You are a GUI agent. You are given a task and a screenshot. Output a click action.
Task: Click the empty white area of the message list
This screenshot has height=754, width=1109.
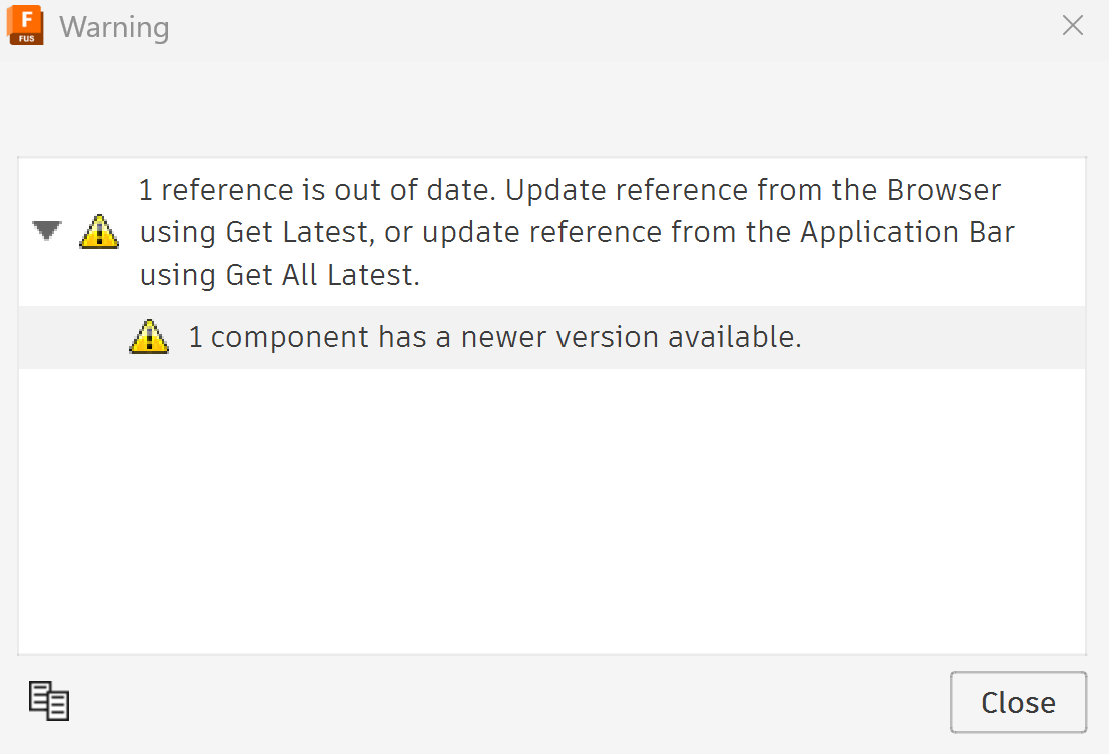[x=552, y=511]
